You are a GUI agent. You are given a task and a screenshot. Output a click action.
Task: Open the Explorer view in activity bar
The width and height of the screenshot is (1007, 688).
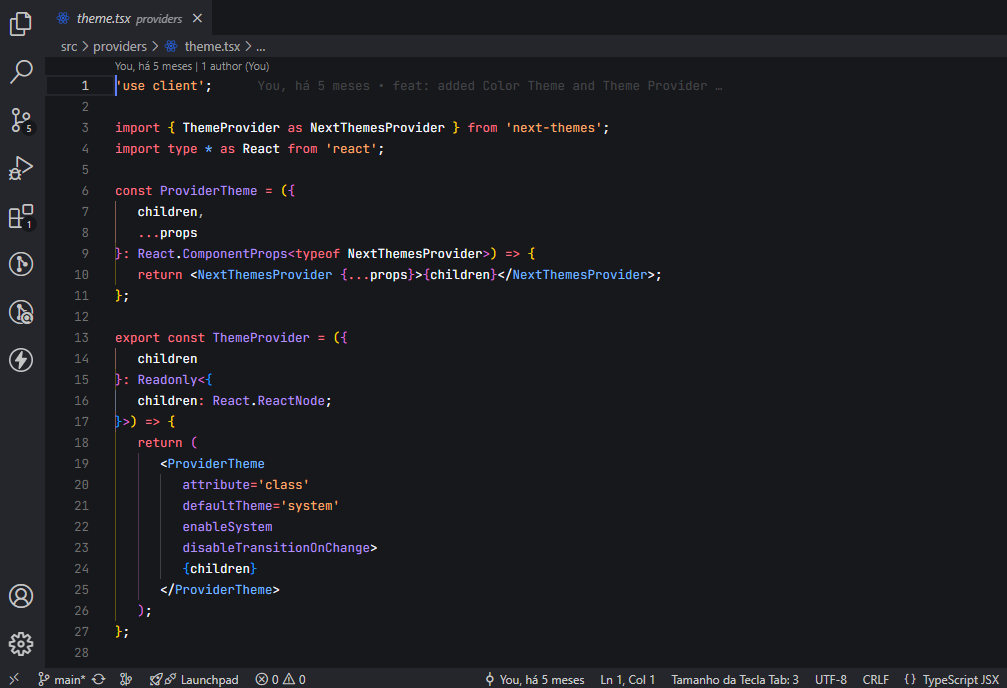(x=21, y=24)
